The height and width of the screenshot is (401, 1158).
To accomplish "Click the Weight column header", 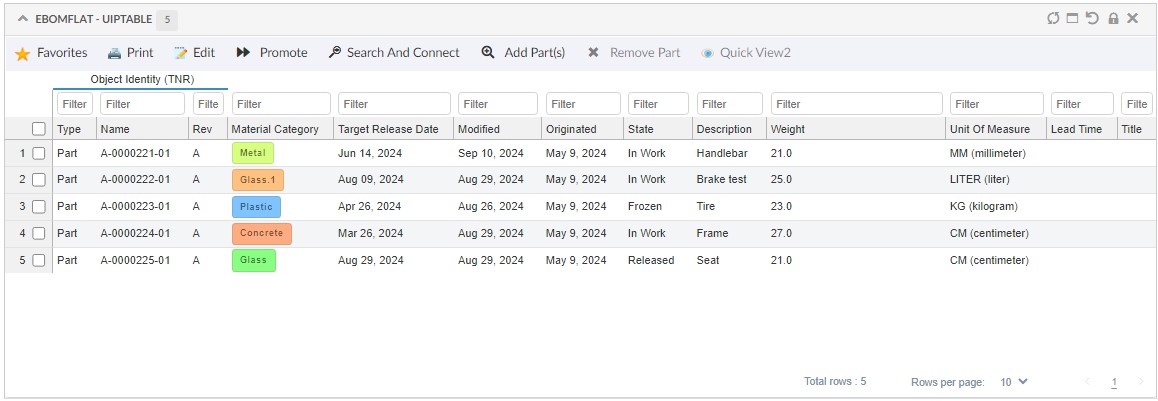I will point(788,129).
